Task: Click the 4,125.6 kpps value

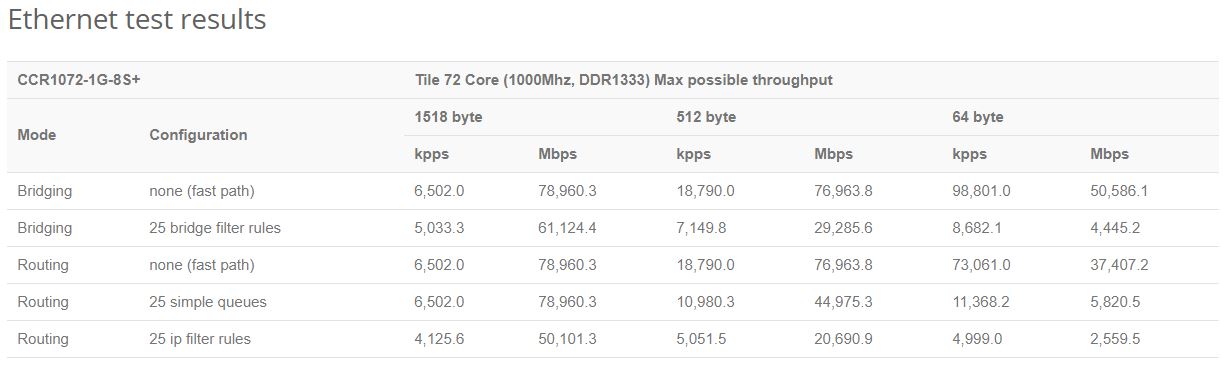Action: 440,339
